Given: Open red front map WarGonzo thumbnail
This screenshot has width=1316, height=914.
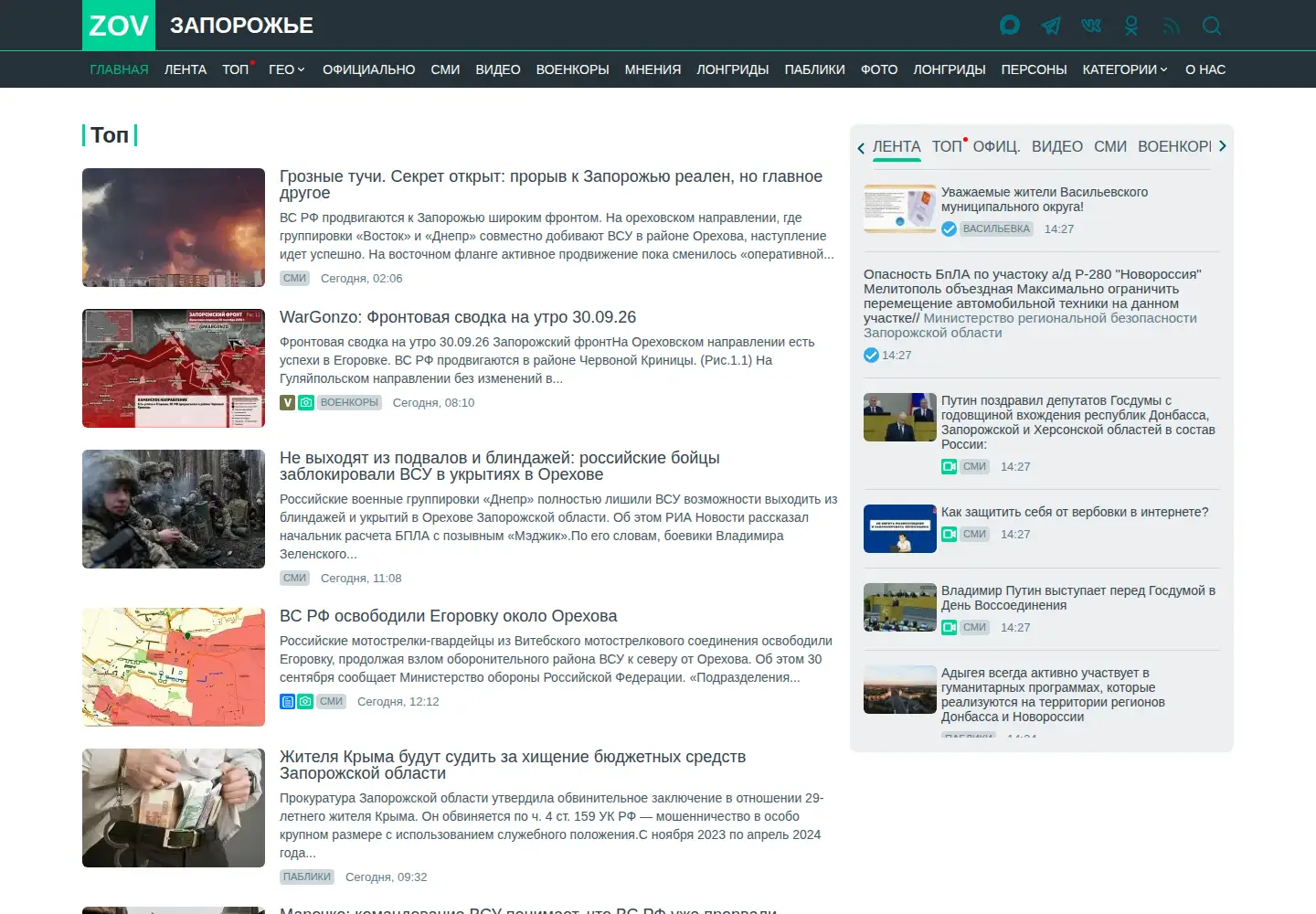Looking at the screenshot, I should tap(174, 368).
